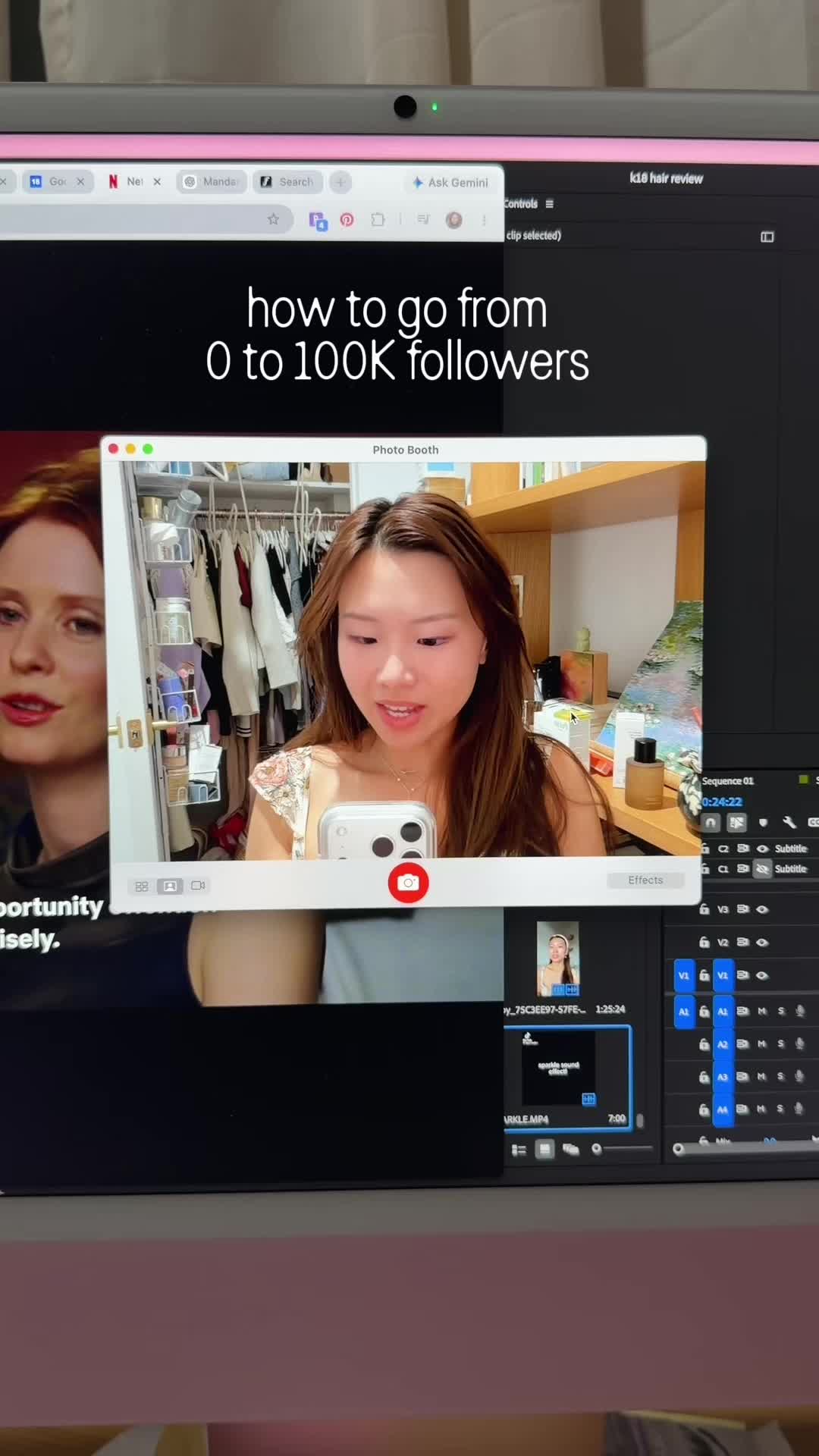The width and height of the screenshot is (819, 1456).
Task: Click the timeline zoom scroll handle
Action: click(679, 1150)
